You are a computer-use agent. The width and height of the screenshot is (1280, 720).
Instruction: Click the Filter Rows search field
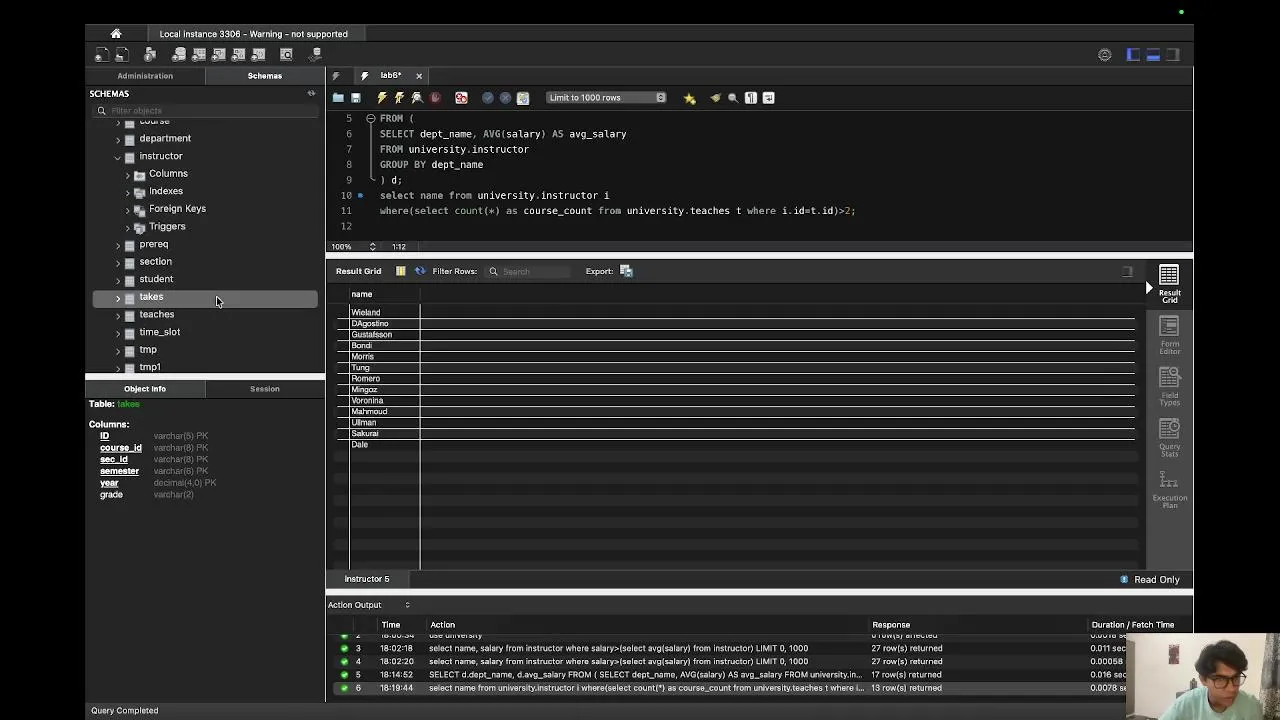point(529,271)
